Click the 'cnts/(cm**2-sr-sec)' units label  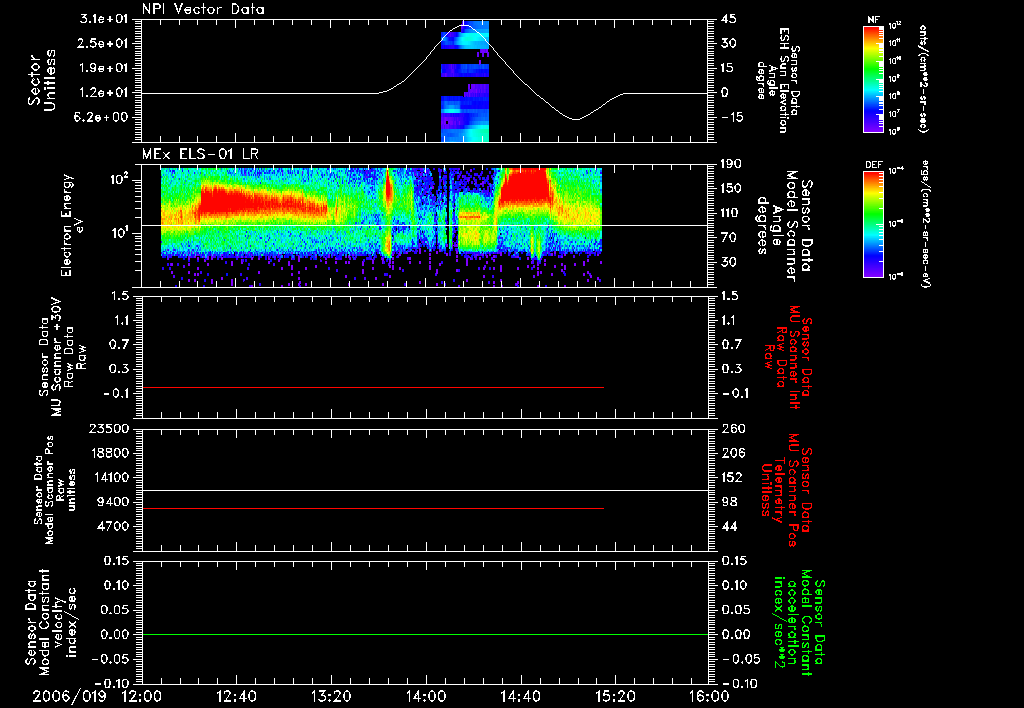[923, 78]
